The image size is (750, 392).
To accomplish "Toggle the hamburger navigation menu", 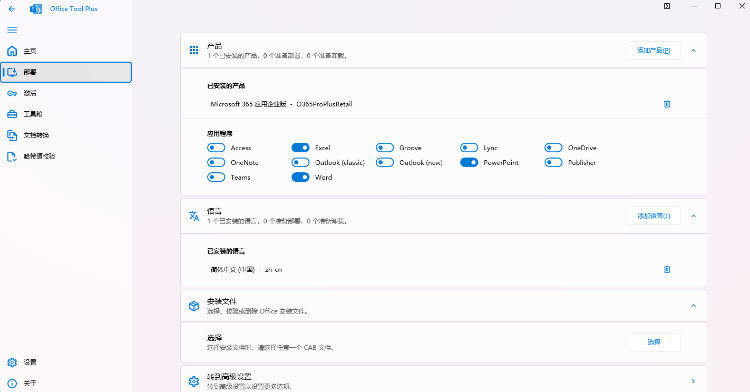I will pyautogui.click(x=12, y=30).
